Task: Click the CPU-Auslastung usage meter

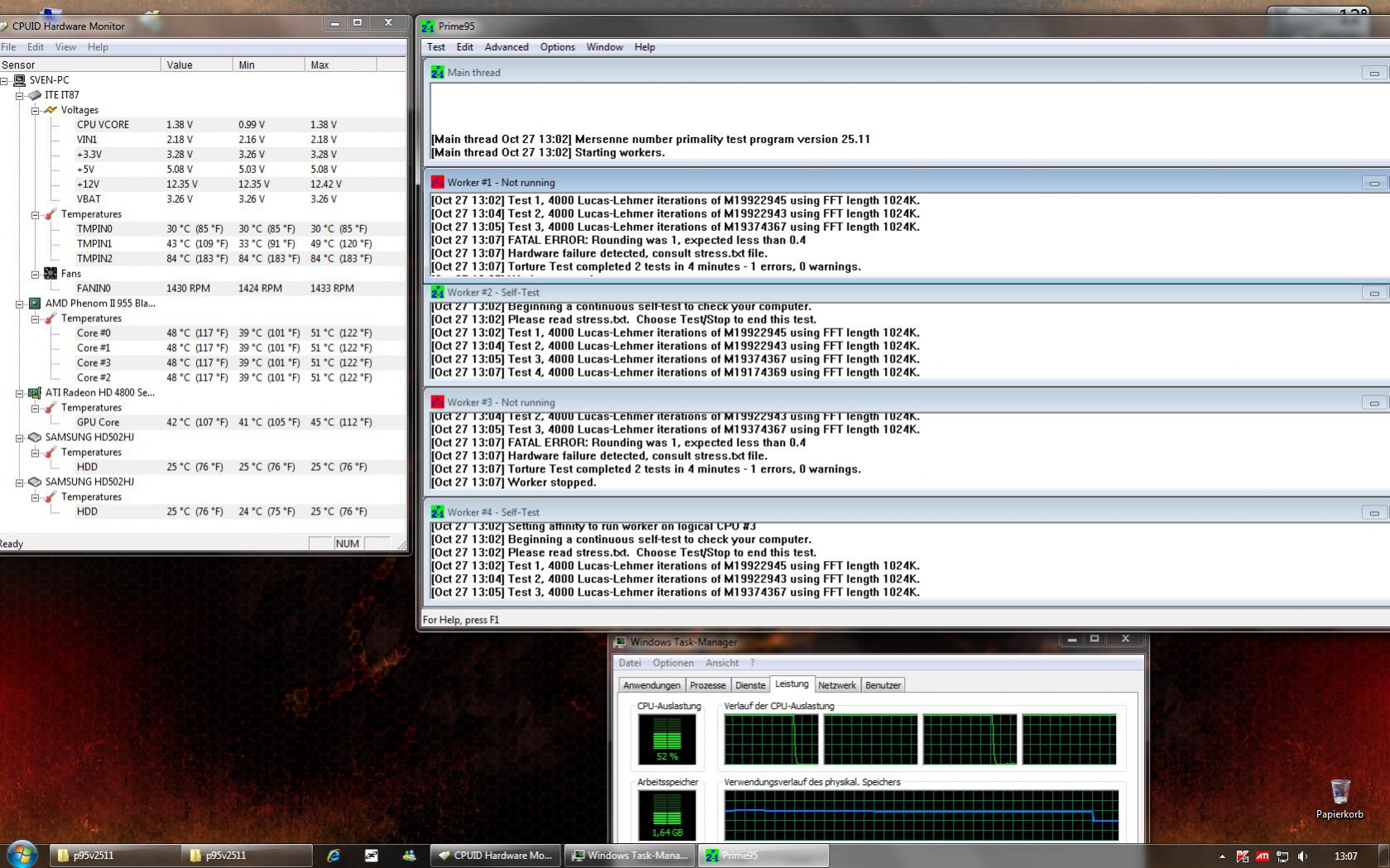Action: [667, 740]
